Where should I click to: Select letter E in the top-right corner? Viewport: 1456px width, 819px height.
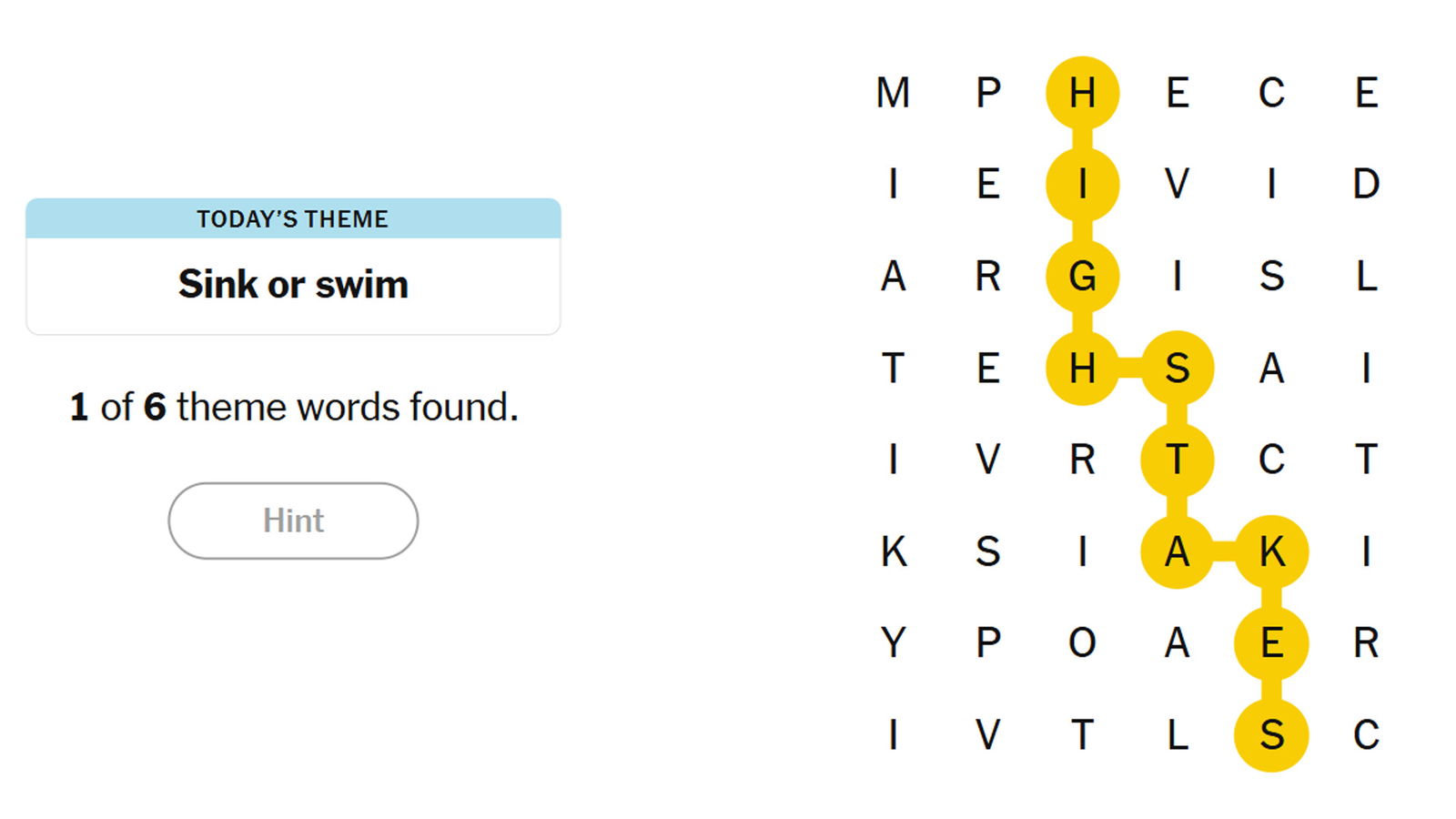(1366, 93)
